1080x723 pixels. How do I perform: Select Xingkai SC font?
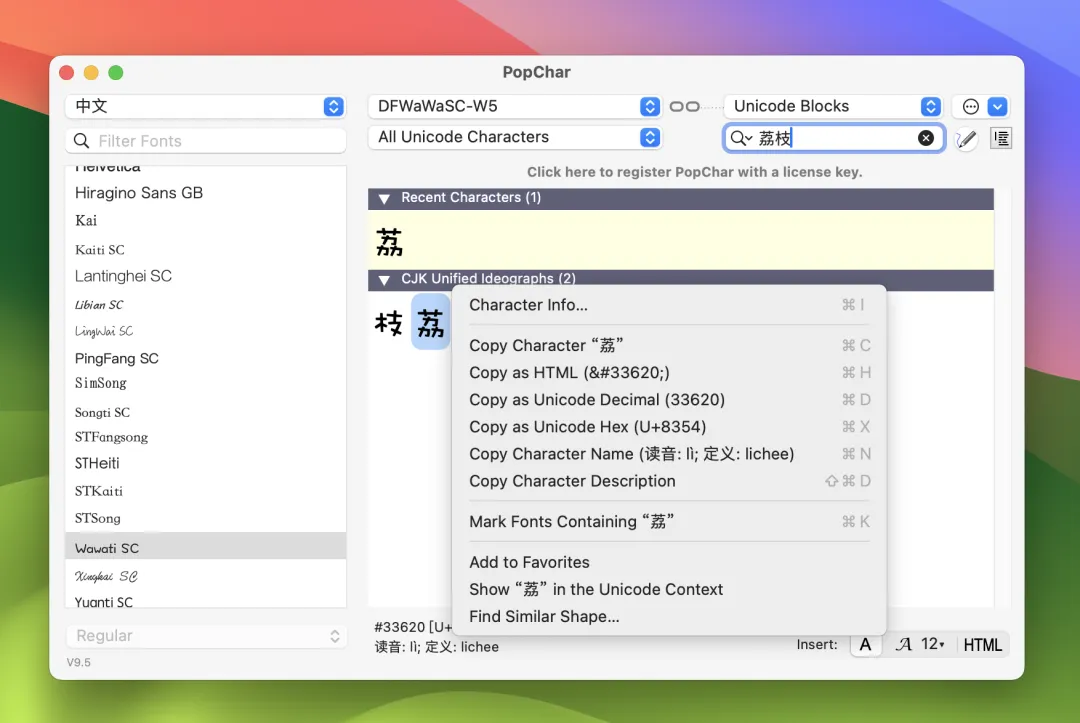click(205, 576)
